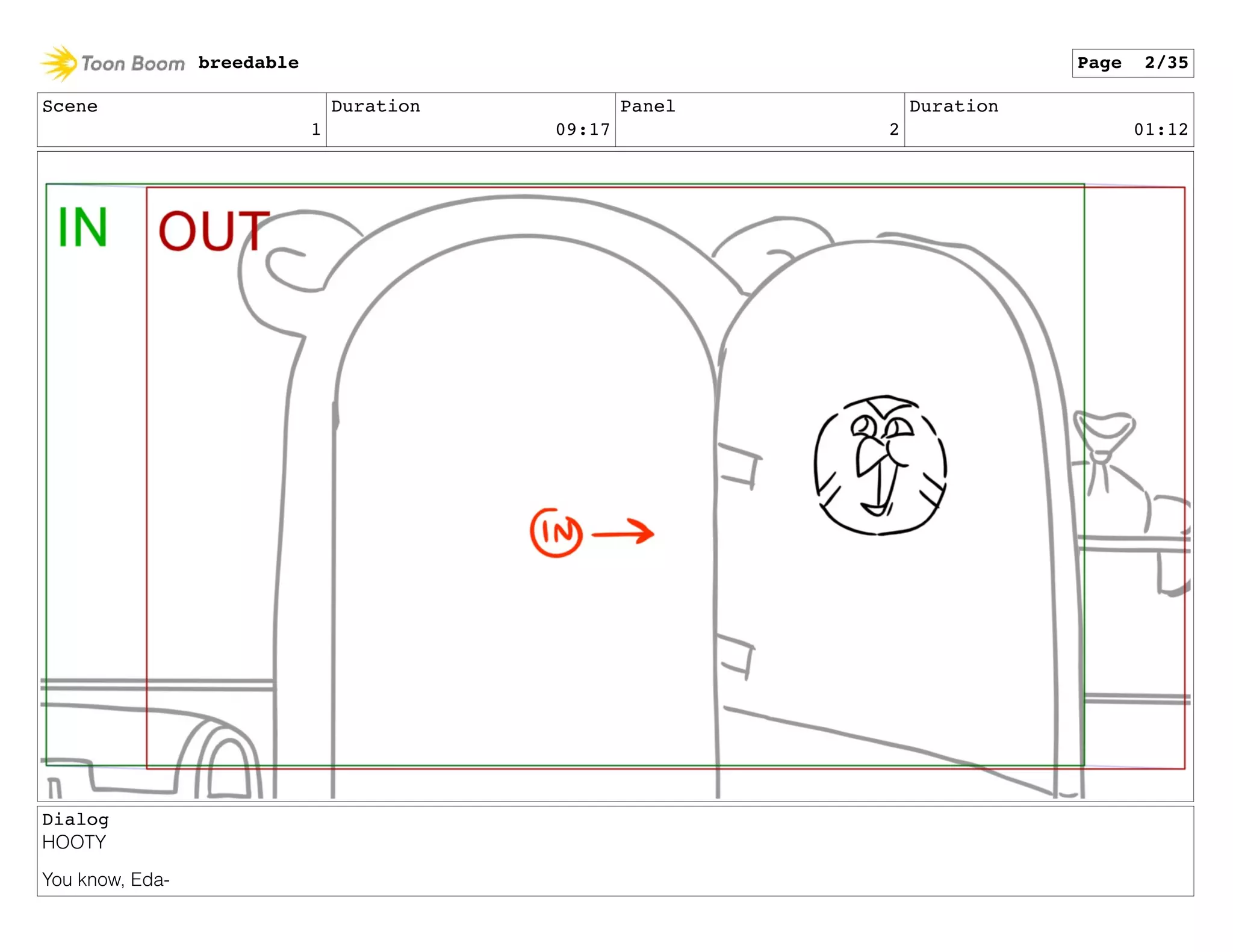Select the Scene number cell

pos(181,119)
